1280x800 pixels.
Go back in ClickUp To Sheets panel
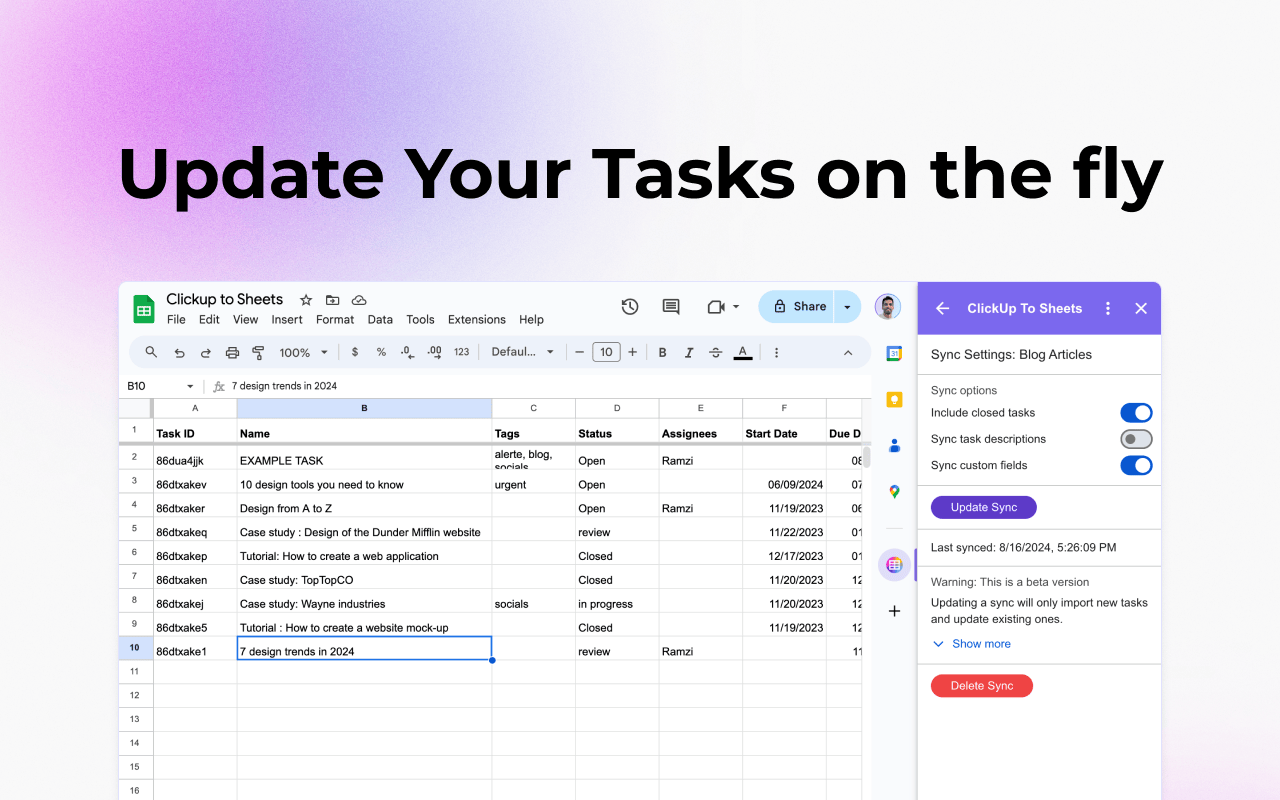point(942,308)
